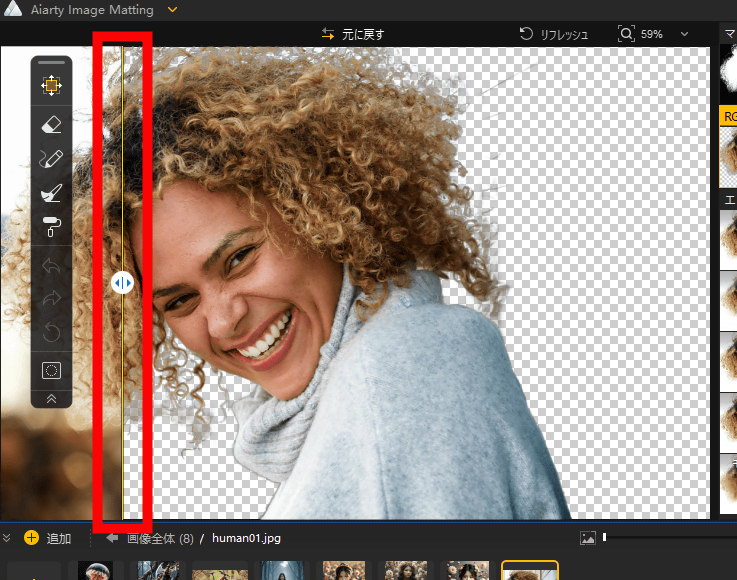
Task: Click the back arrow before 画像全体
Action: pyautogui.click(x=112, y=538)
